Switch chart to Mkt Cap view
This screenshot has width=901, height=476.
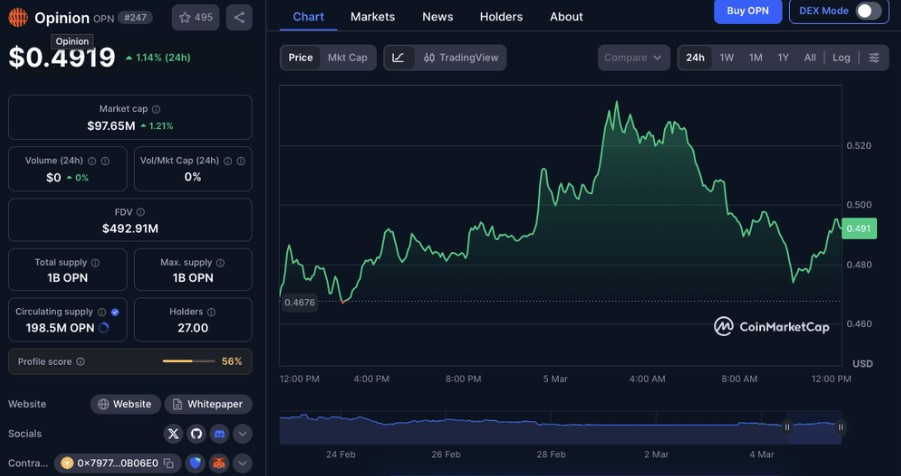tap(347, 58)
